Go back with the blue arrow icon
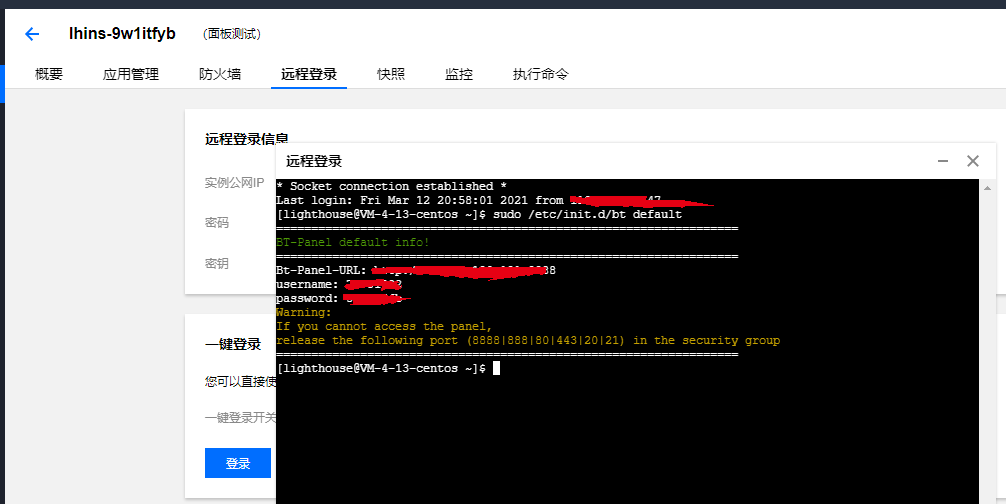Screen dimensions: 1006x504 pyautogui.click(x=32, y=34)
